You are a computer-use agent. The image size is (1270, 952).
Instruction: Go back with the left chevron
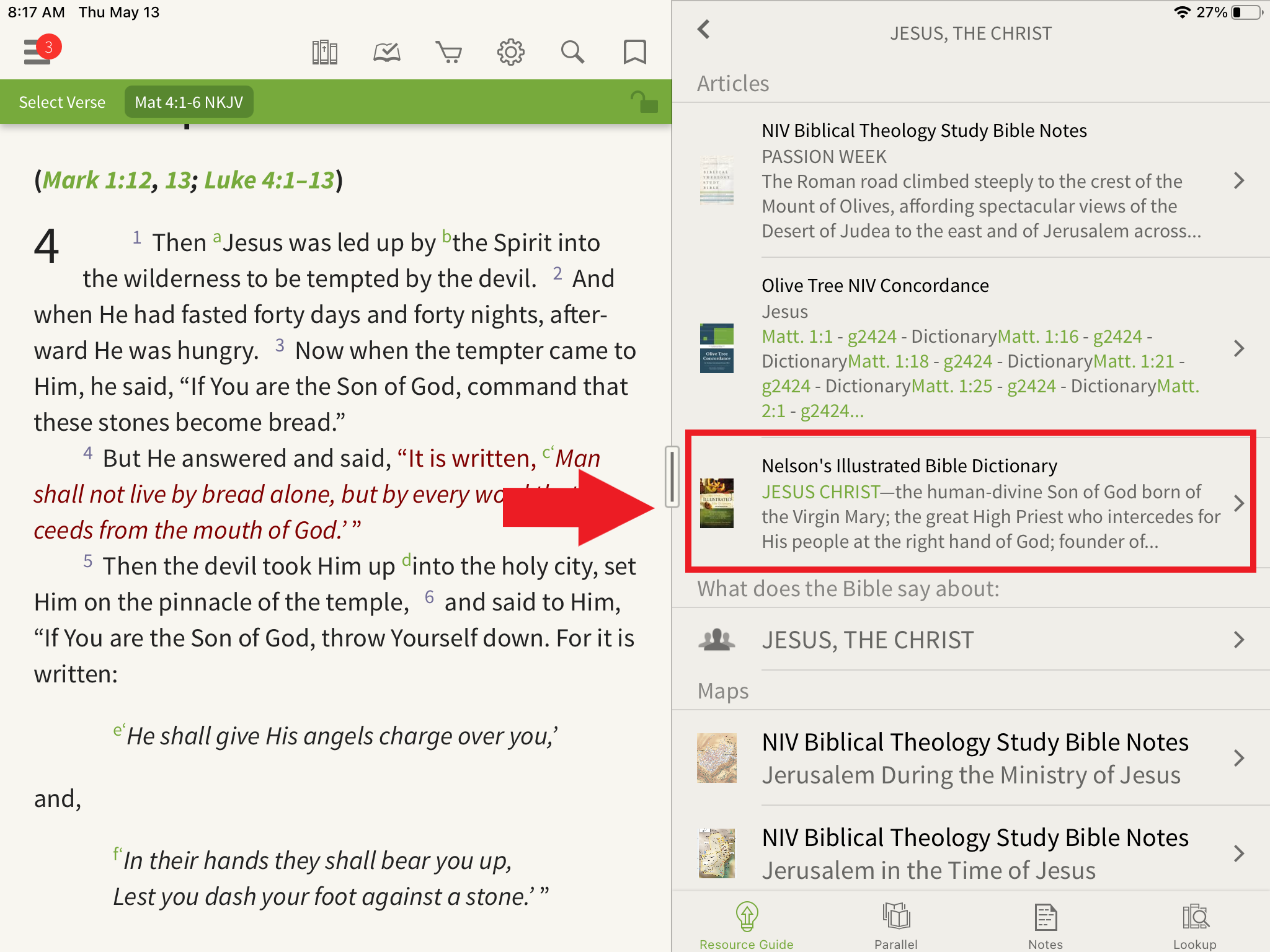click(704, 29)
